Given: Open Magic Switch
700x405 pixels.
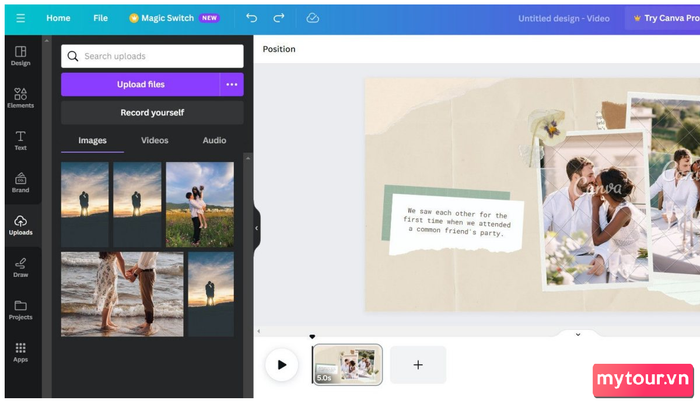Looking at the screenshot, I should 175,18.
